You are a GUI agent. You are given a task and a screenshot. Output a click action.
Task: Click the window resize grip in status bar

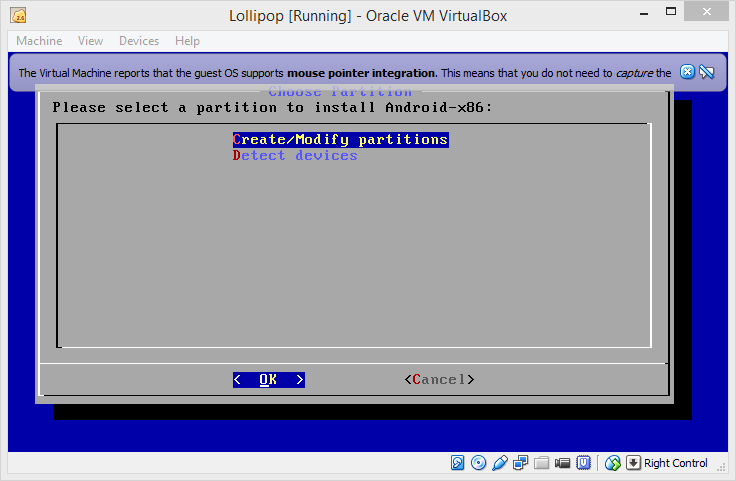(x=722, y=466)
